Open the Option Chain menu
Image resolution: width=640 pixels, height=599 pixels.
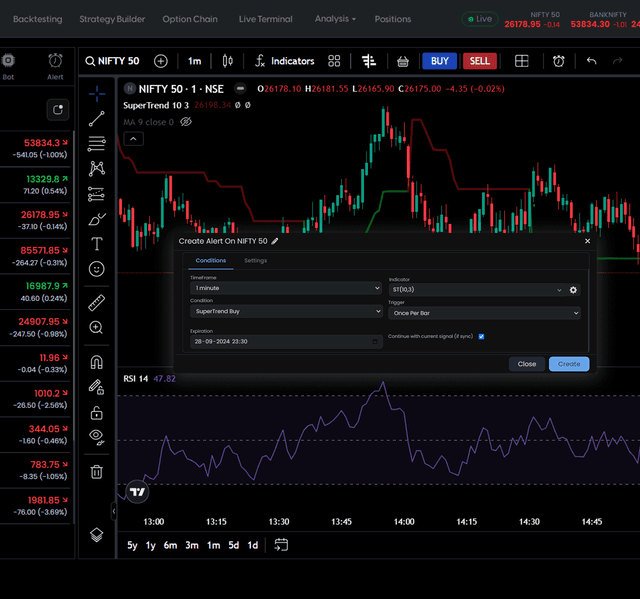click(190, 19)
